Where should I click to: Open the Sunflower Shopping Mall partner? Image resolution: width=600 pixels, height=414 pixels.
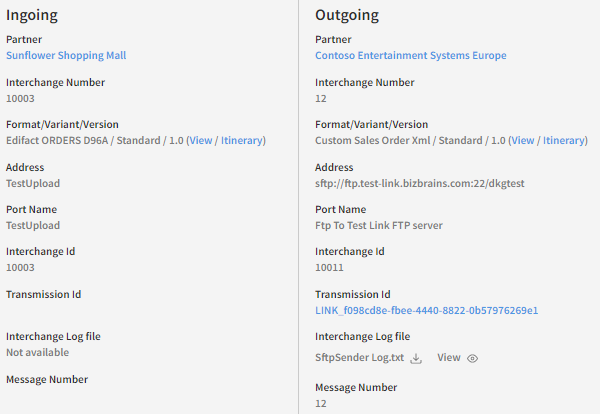(66, 56)
